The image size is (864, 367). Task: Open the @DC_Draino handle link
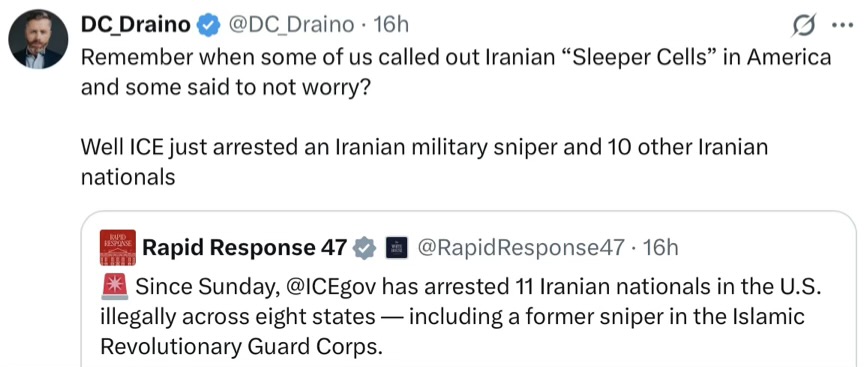coord(290,25)
